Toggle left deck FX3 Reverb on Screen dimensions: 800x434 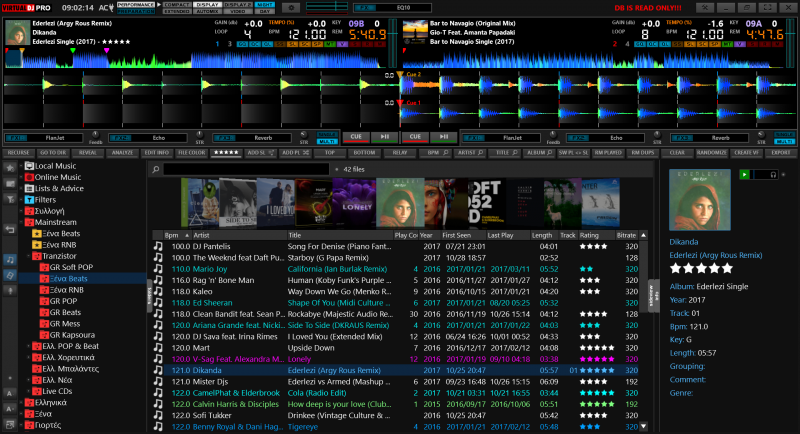pyautogui.click(x=223, y=138)
